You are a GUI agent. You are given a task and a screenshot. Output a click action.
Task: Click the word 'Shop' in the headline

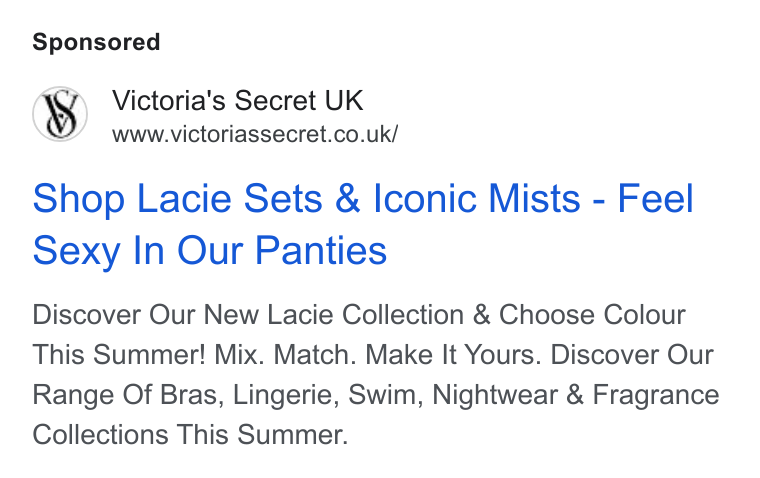79,200
